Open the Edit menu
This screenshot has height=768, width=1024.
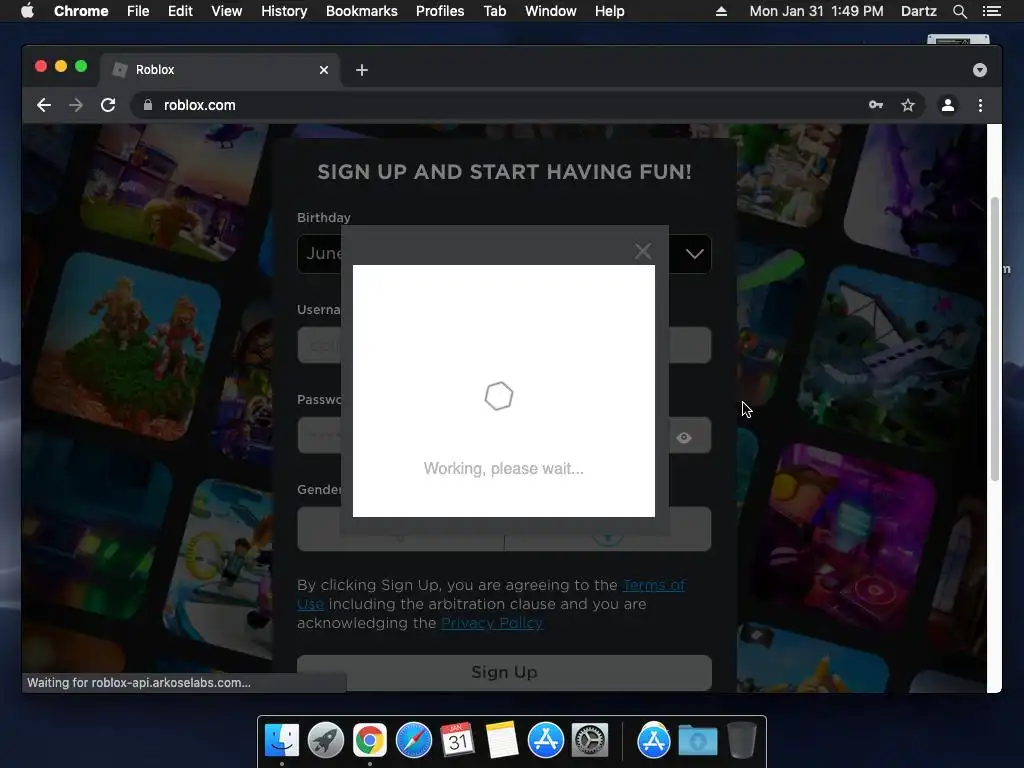pos(180,11)
